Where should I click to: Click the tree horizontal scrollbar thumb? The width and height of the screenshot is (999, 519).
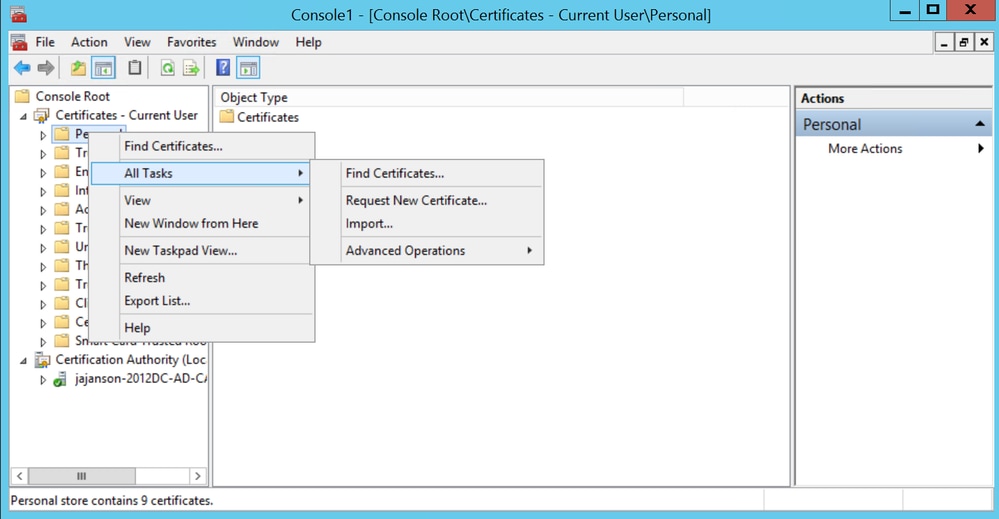82,476
